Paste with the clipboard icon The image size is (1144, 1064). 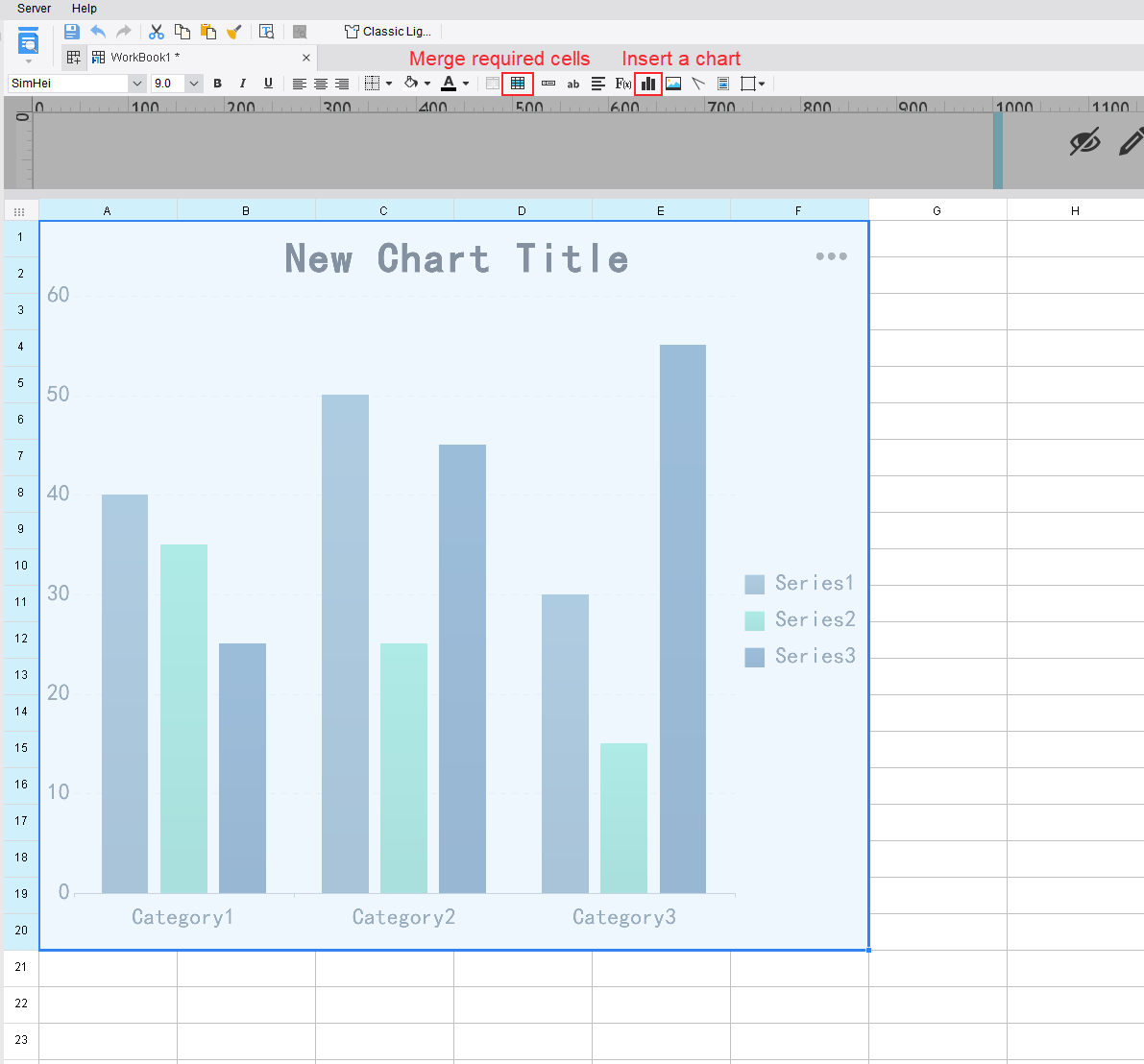208,32
